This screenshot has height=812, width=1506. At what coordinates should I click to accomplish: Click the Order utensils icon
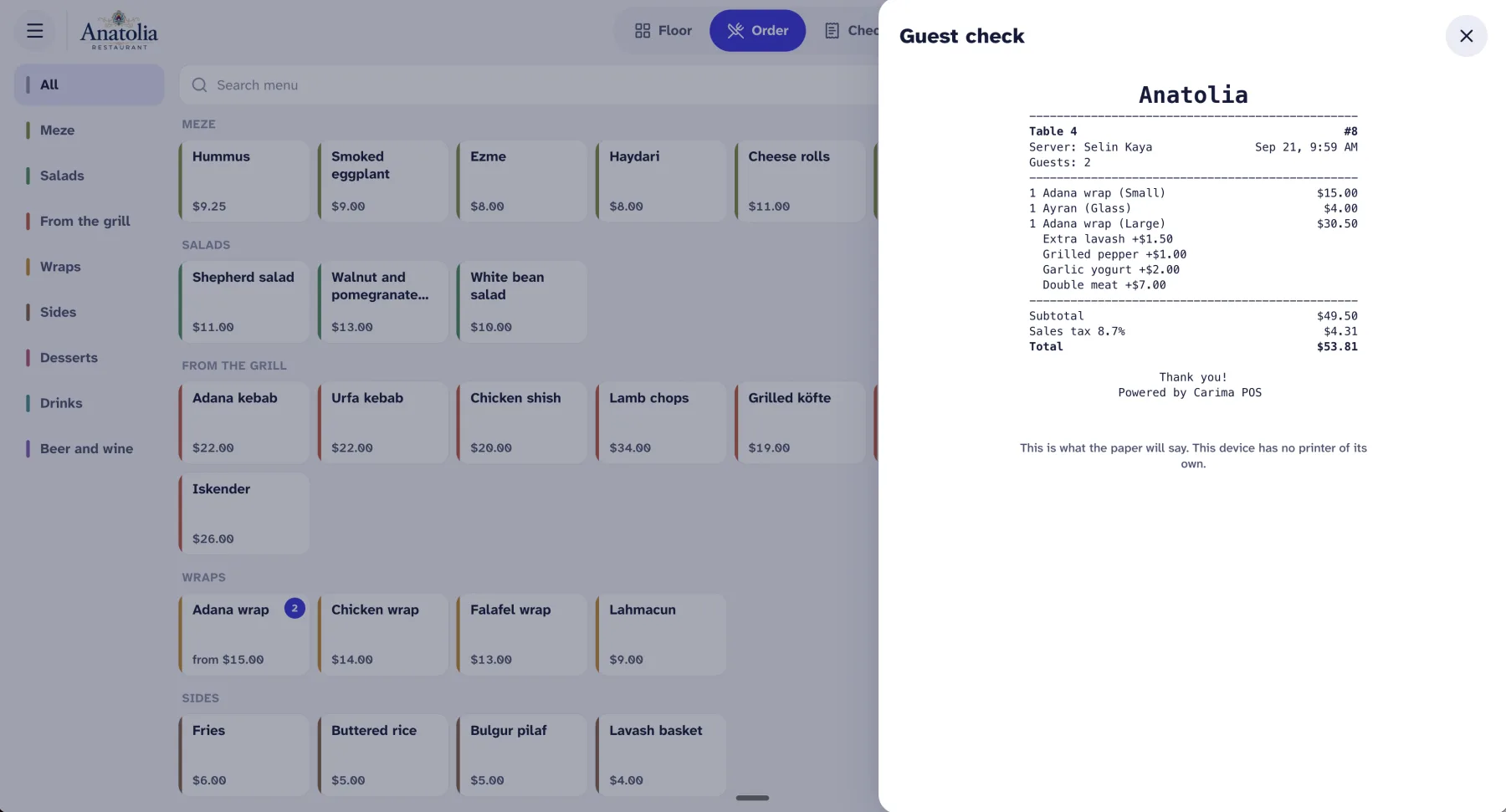735,31
